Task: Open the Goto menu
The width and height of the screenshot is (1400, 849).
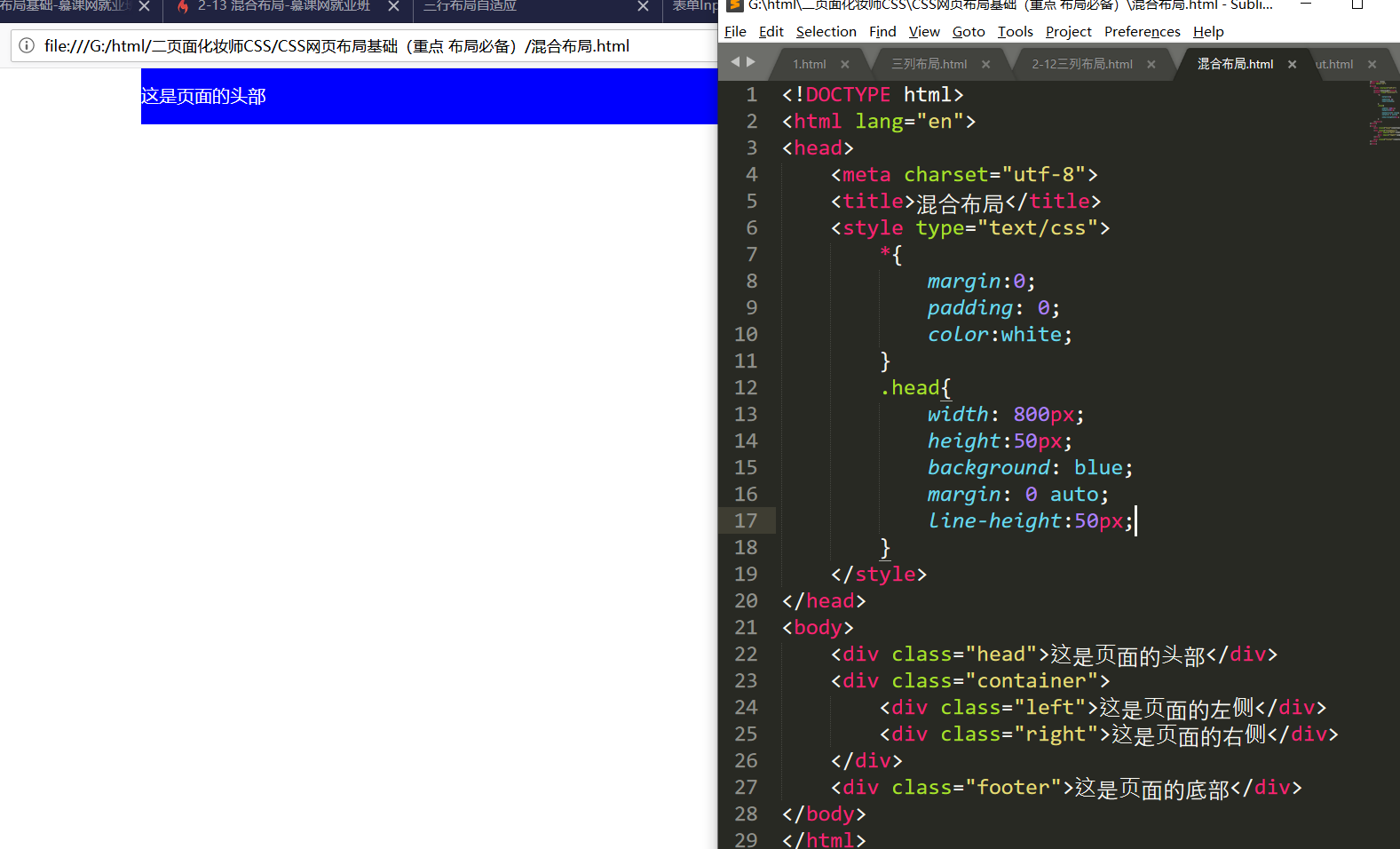Action: click(969, 32)
